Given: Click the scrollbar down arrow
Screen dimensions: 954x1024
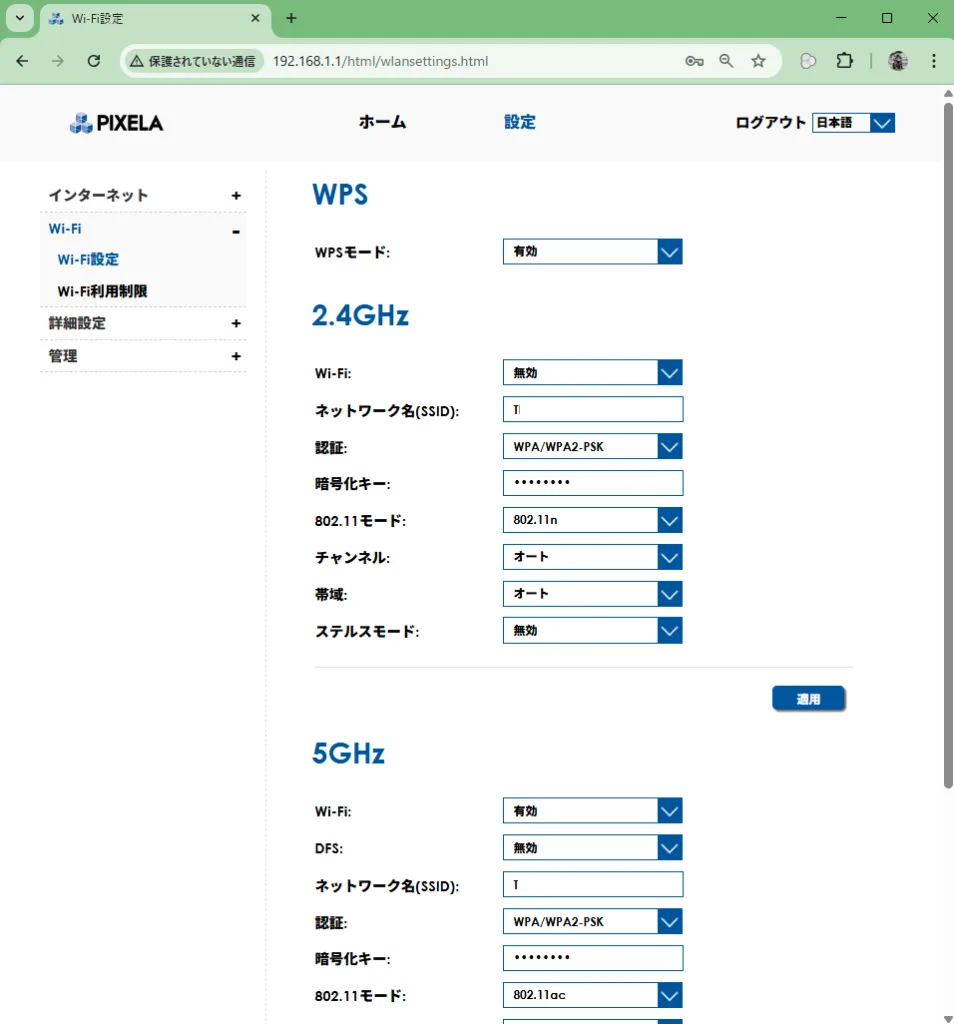Looking at the screenshot, I should [x=948, y=1018].
